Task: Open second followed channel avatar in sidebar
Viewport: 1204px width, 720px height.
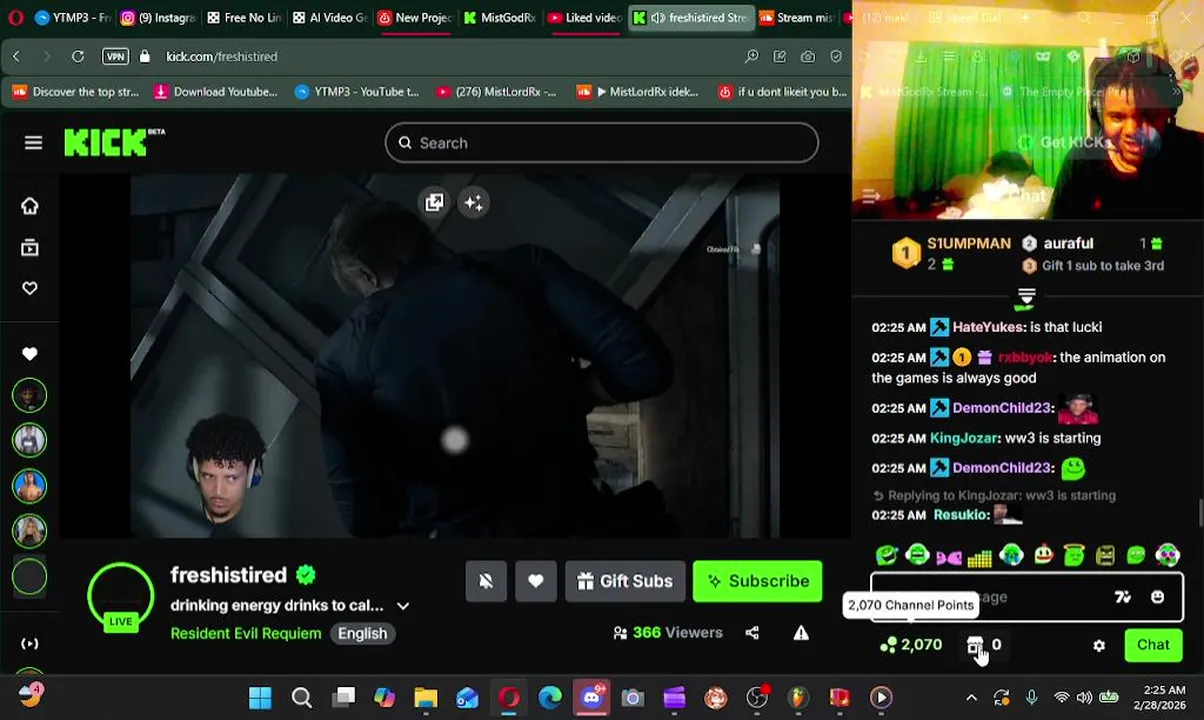Action: [x=30, y=440]
